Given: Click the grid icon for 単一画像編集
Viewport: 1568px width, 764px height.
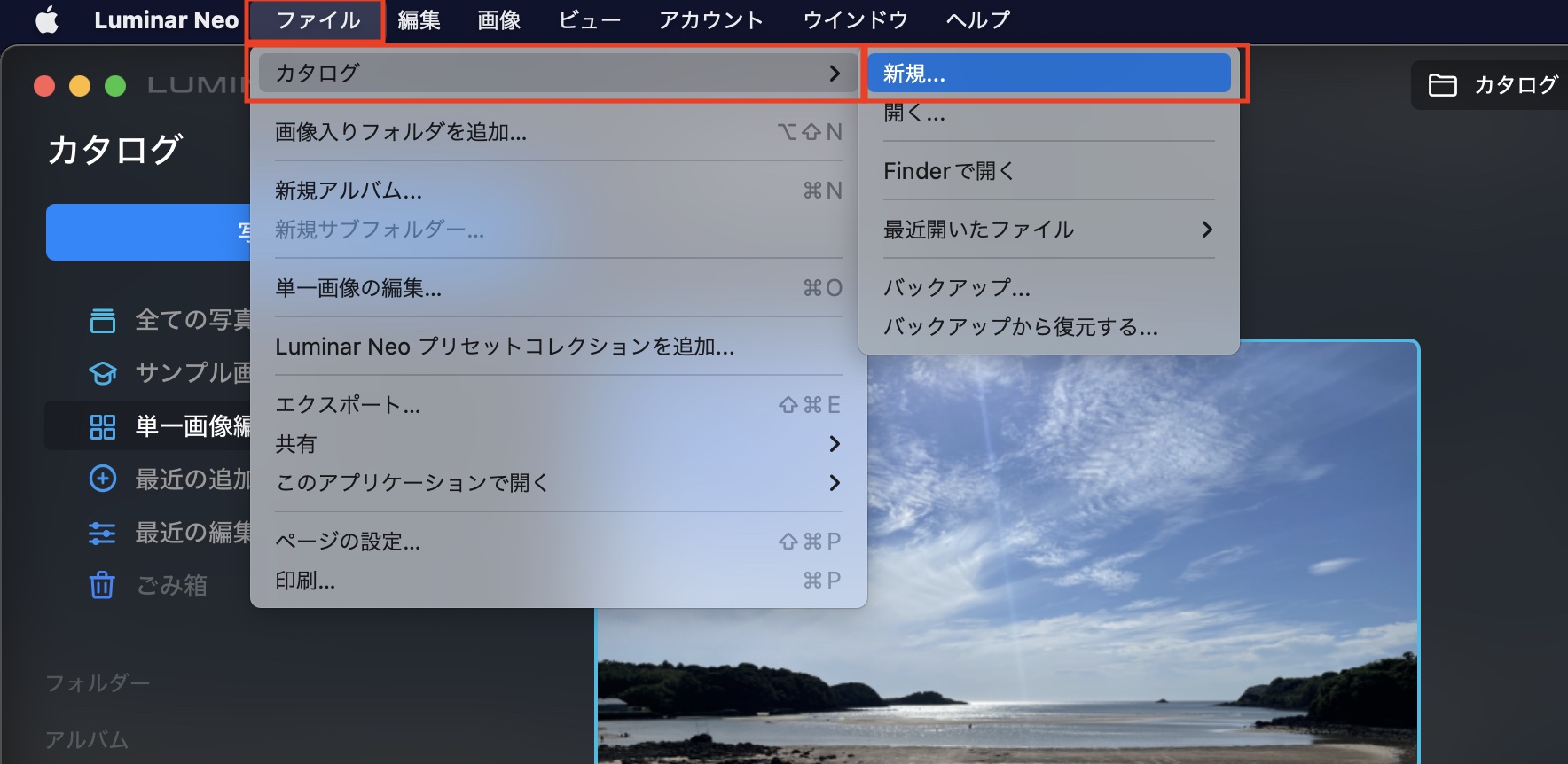Looking at the screenshot, I should pos(103,426).
